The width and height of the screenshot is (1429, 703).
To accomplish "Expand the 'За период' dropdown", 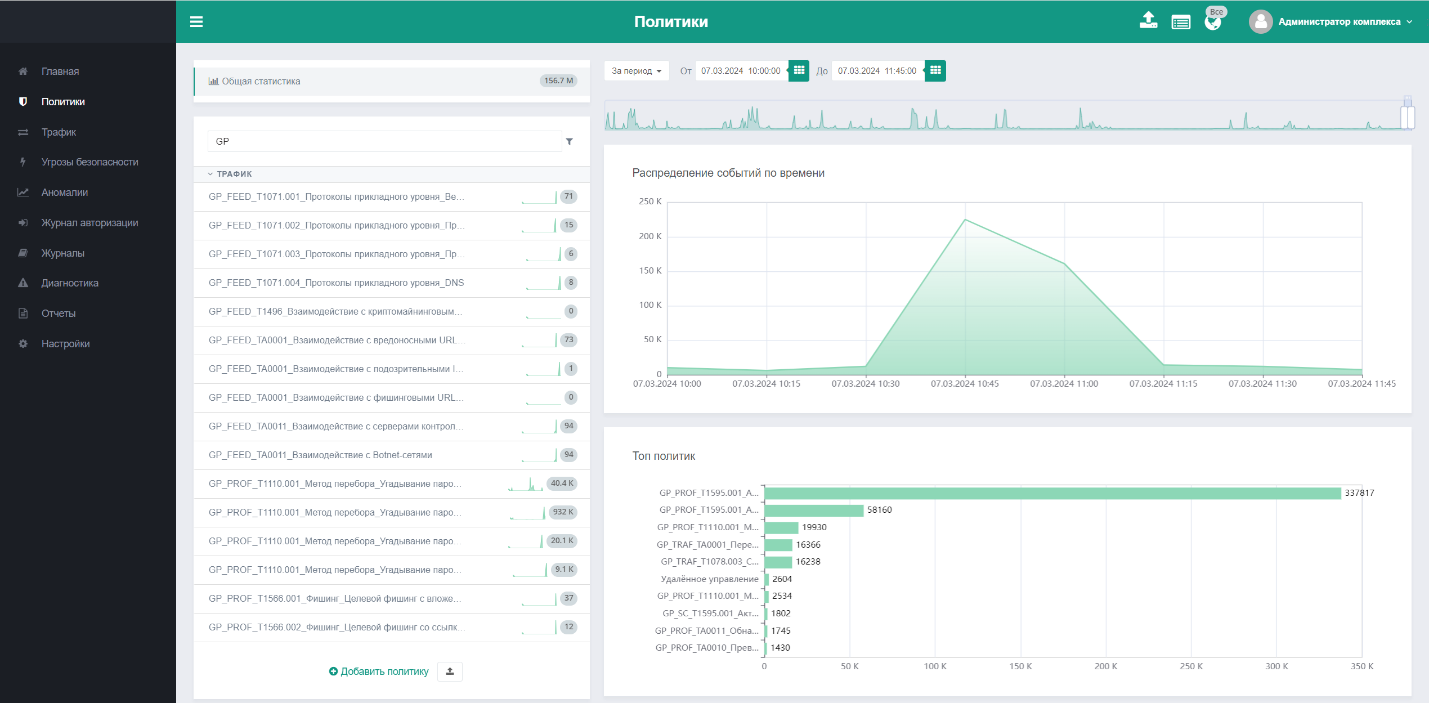I will coord(637,71).
